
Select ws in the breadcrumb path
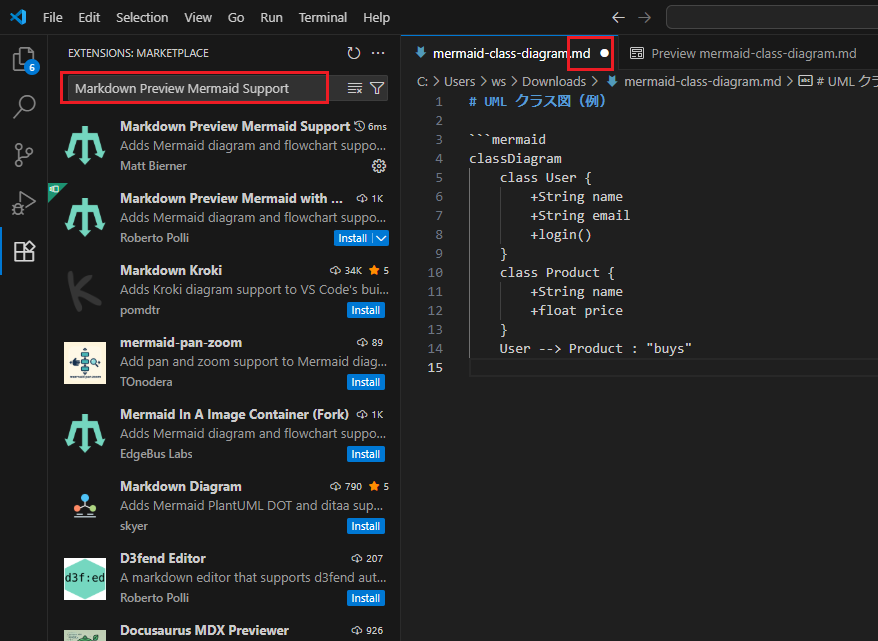coord(498,82)
